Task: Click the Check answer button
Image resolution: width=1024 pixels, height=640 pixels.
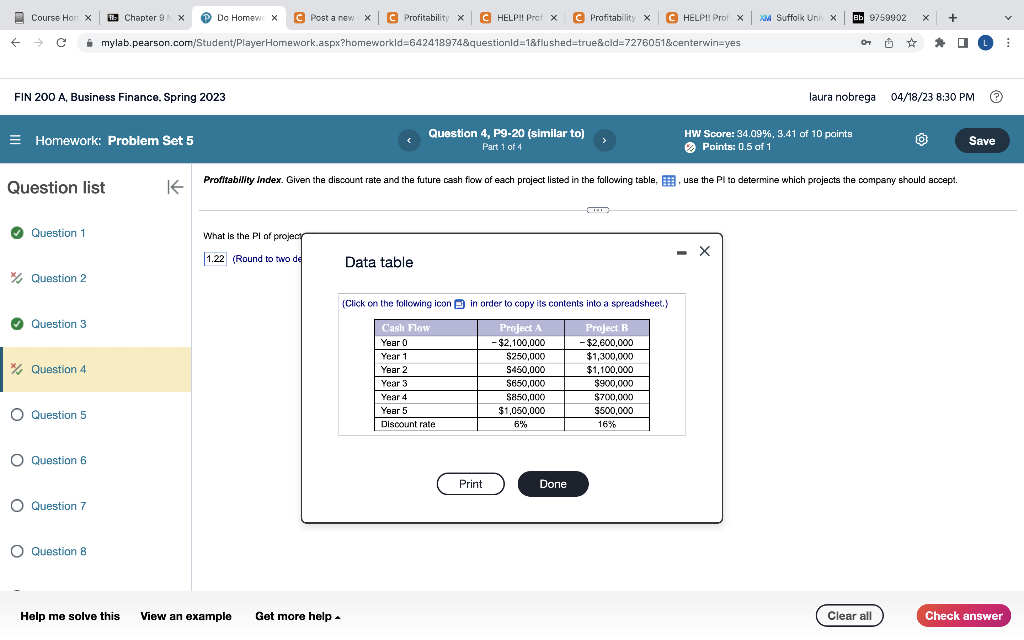Action: 963,615
